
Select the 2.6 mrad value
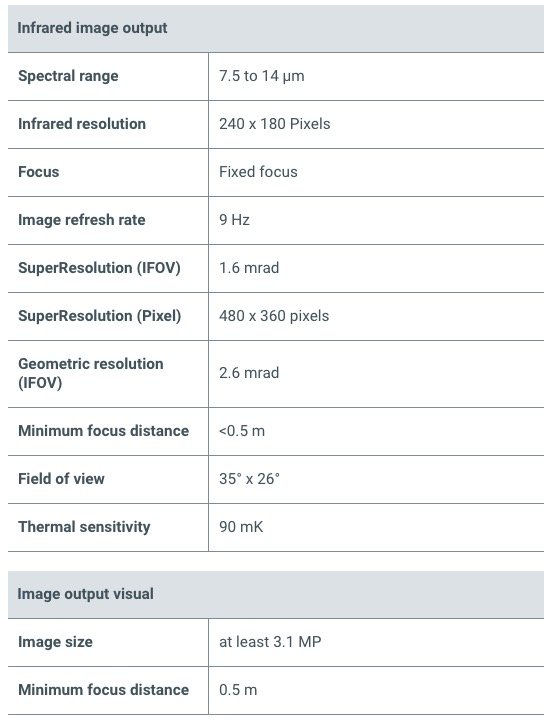(x=249, y=373)
